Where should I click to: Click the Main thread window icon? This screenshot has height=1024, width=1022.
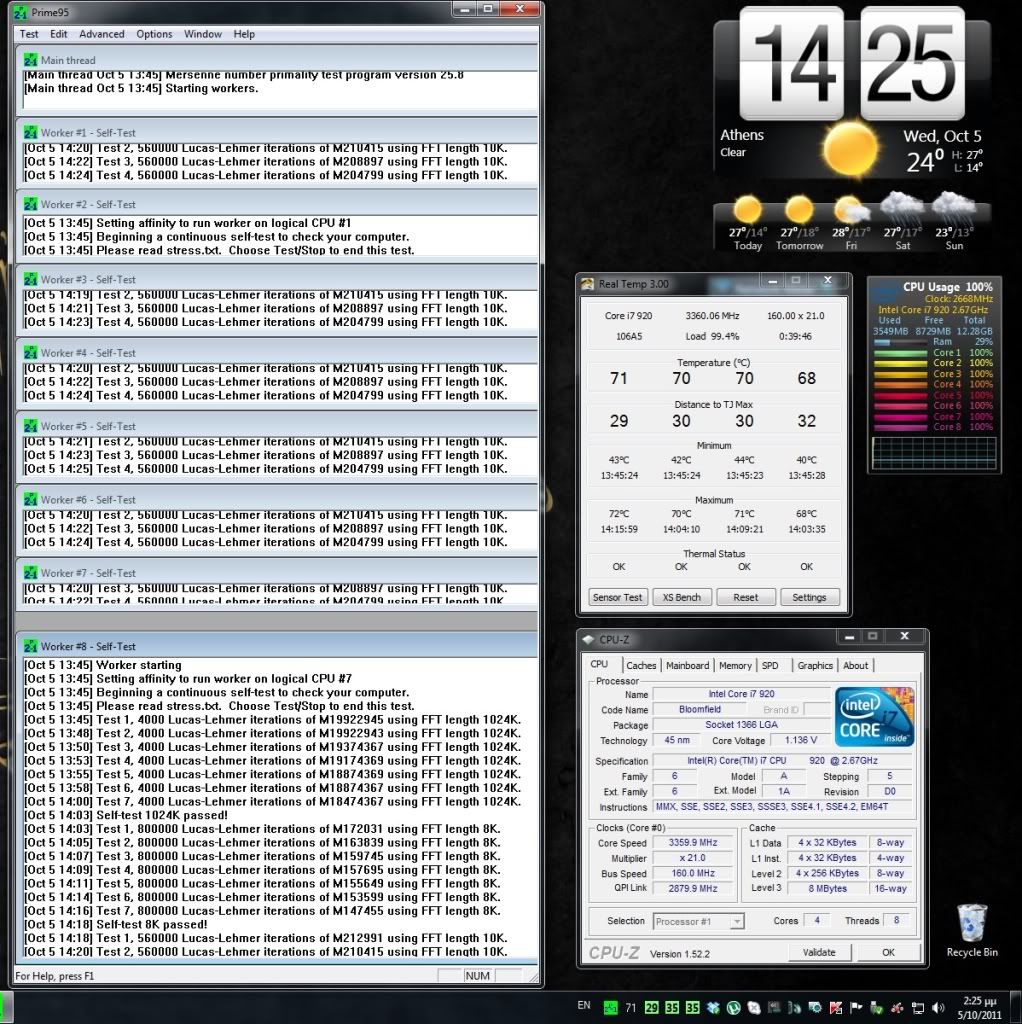point(31,60)
